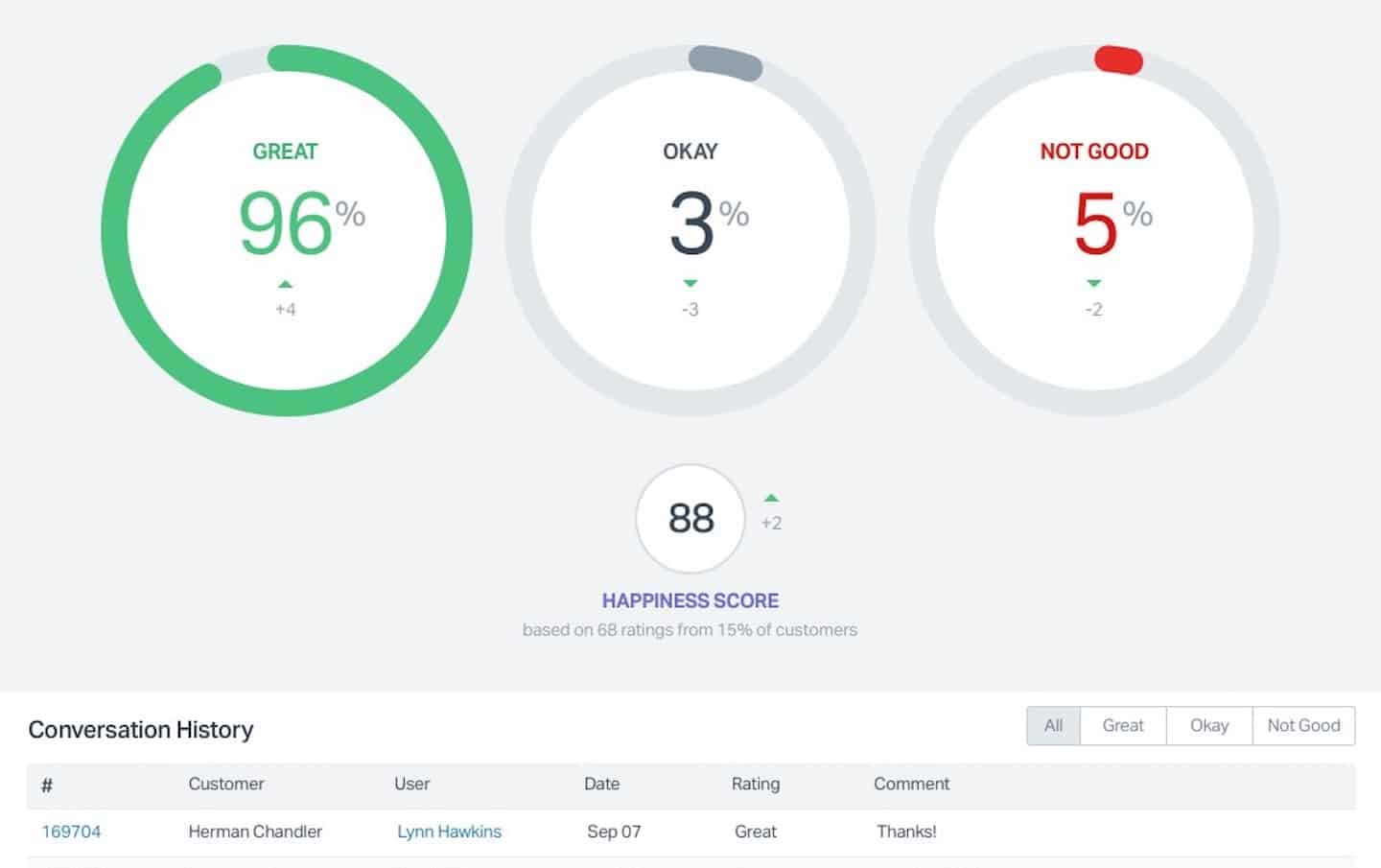Open conversation number 169704
Viewport: 1381px width, 868px height.
pyautogui.click(x=71, y=832)
